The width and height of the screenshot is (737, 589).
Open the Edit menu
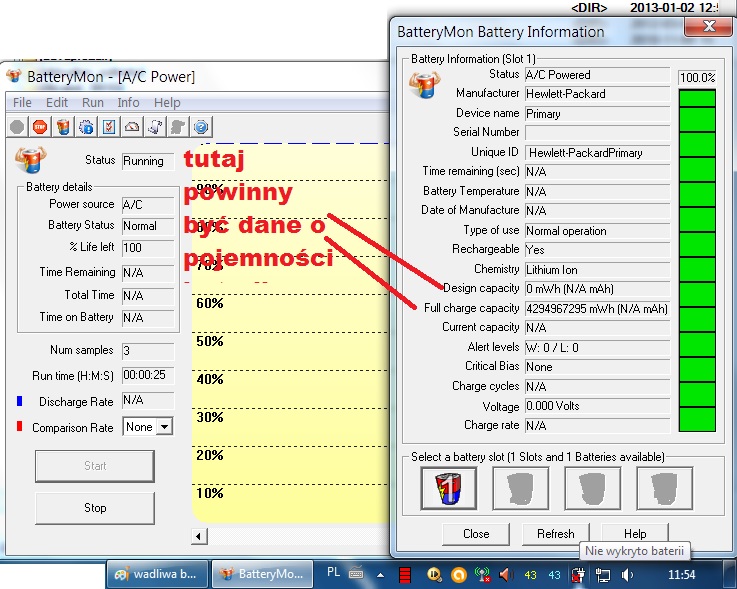(56, 102)
